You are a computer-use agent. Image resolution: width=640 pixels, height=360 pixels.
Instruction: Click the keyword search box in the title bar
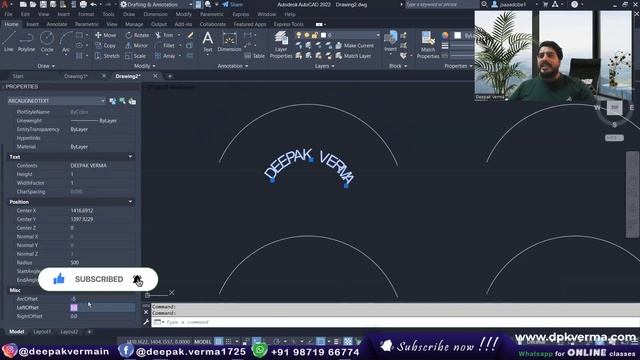pos(441,4)
